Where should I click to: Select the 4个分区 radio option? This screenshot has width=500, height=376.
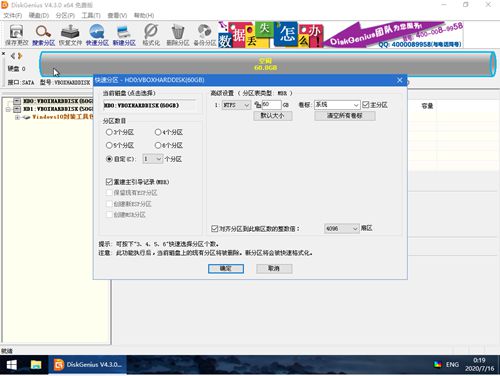(158, 132)
